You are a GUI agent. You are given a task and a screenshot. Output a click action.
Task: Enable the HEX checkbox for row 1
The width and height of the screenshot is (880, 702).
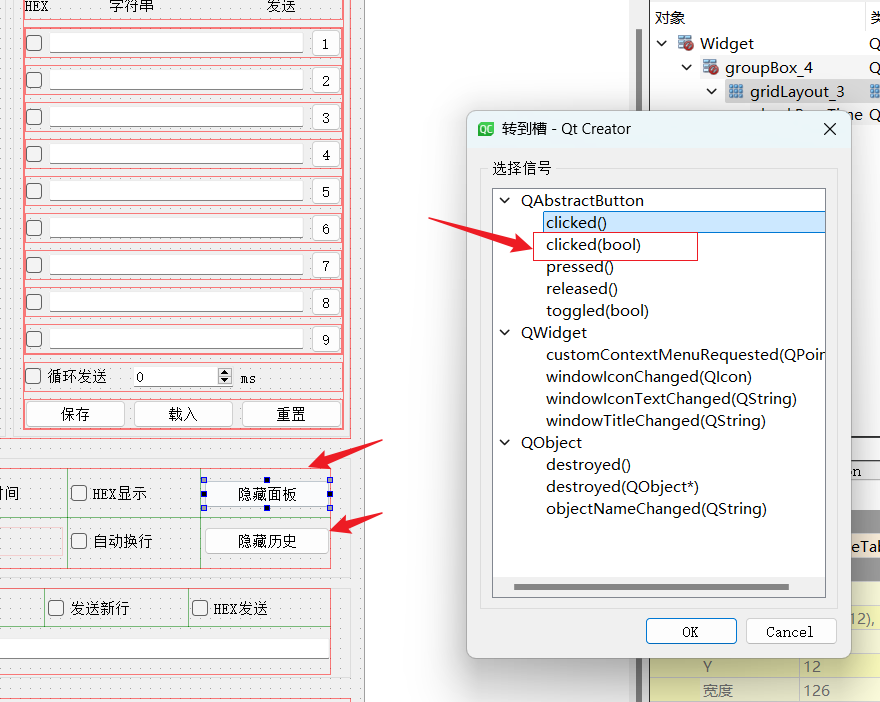(34, 43)
